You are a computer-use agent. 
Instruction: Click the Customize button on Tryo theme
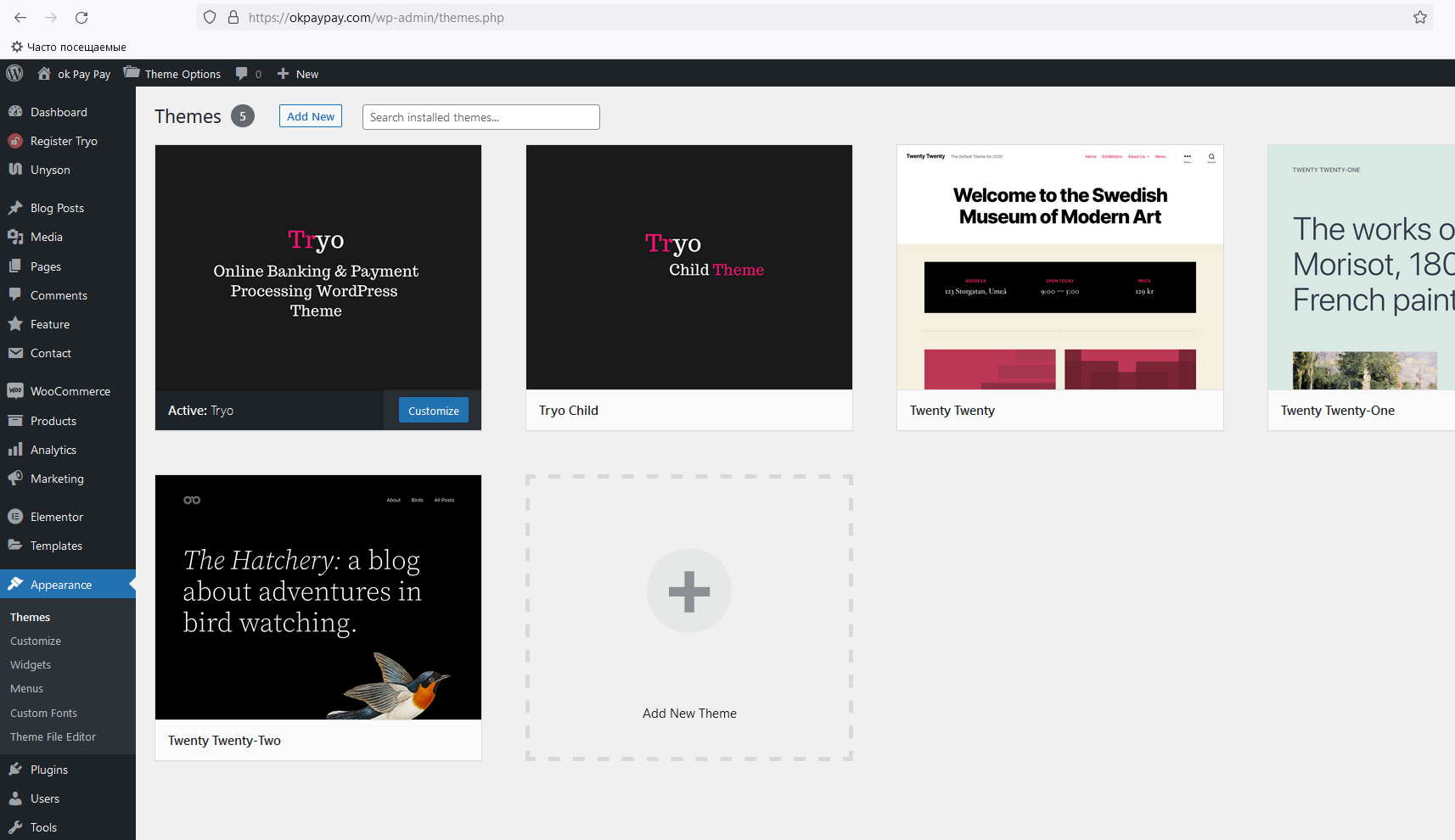434,411
